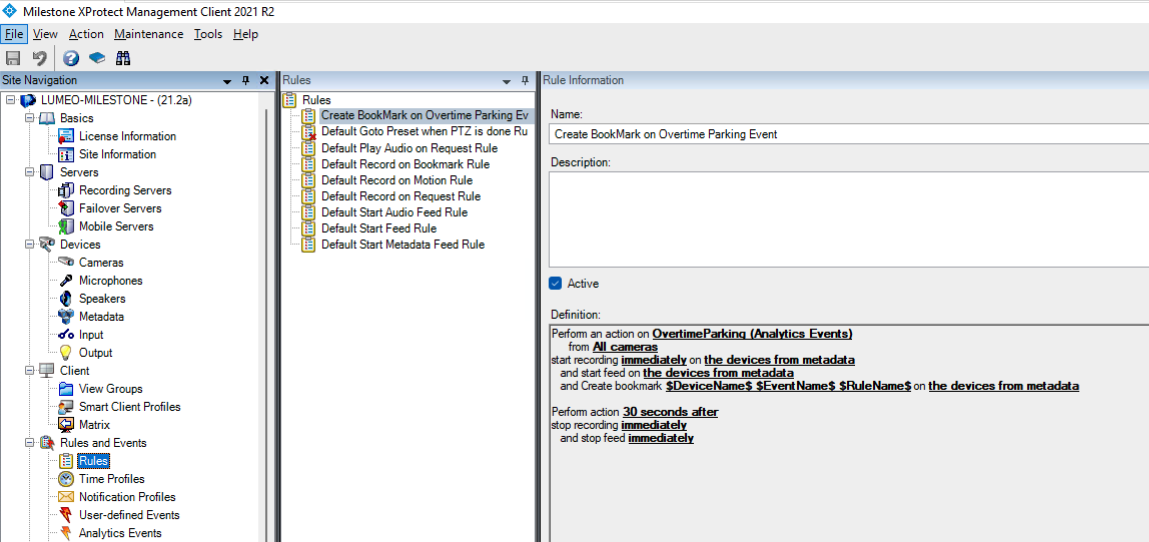Collapse the Servers tree node
The width and height of the screenshot is (1149, 542).
tap(29, 172)
